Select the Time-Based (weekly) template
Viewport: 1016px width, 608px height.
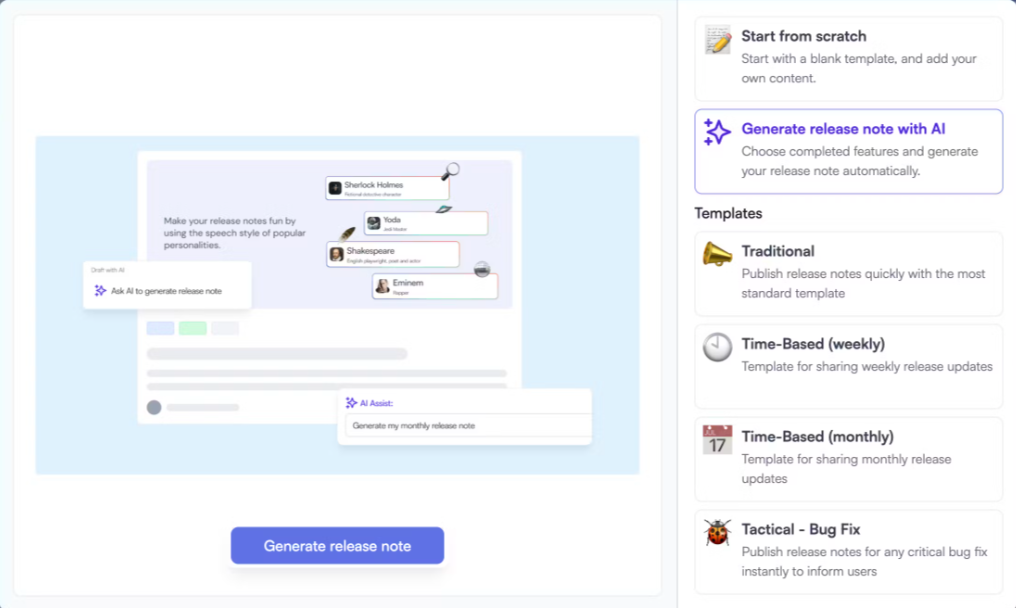848,366
